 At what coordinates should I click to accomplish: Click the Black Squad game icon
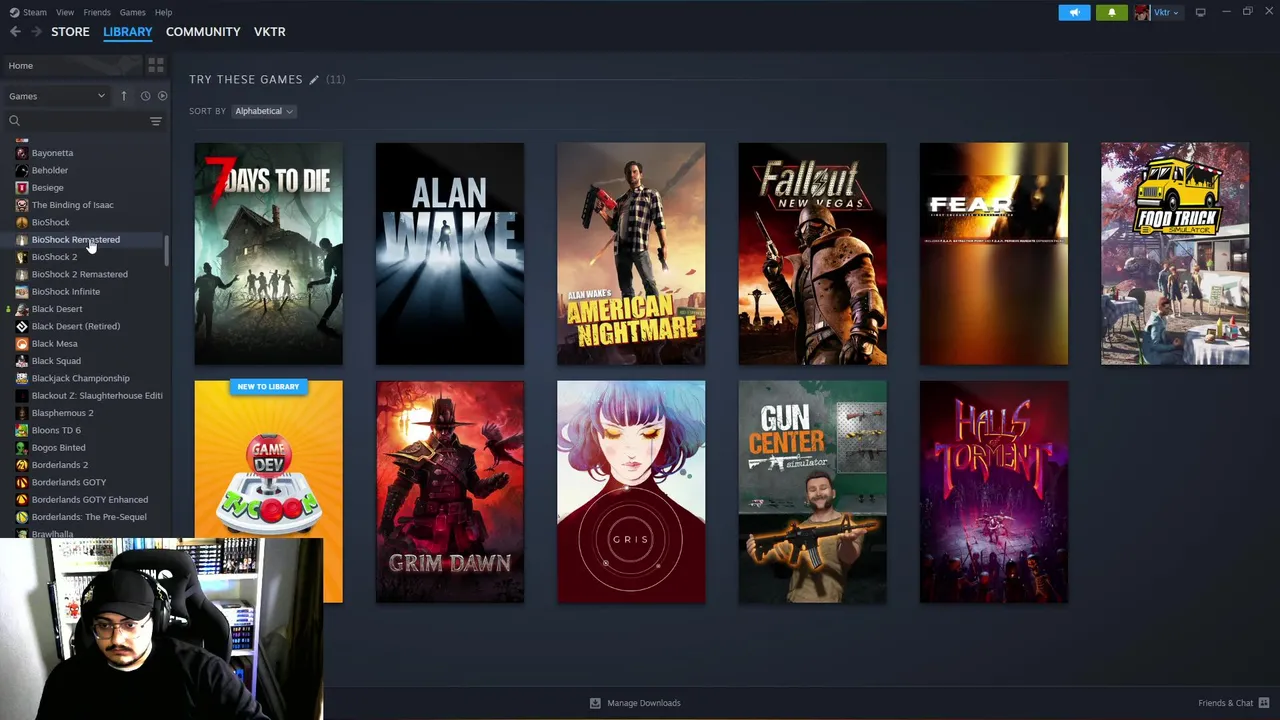[22, 361]
